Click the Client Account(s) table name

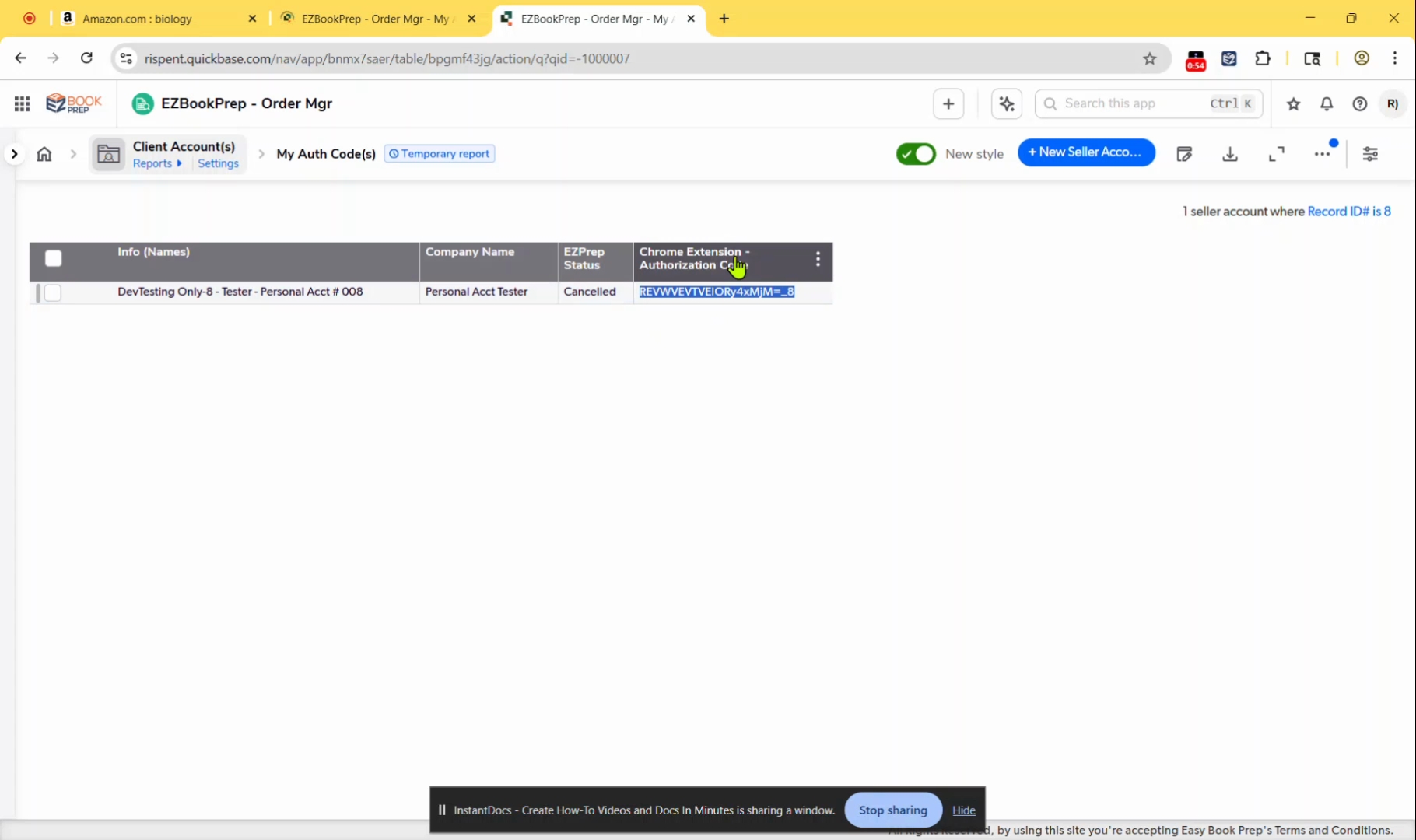184,146
